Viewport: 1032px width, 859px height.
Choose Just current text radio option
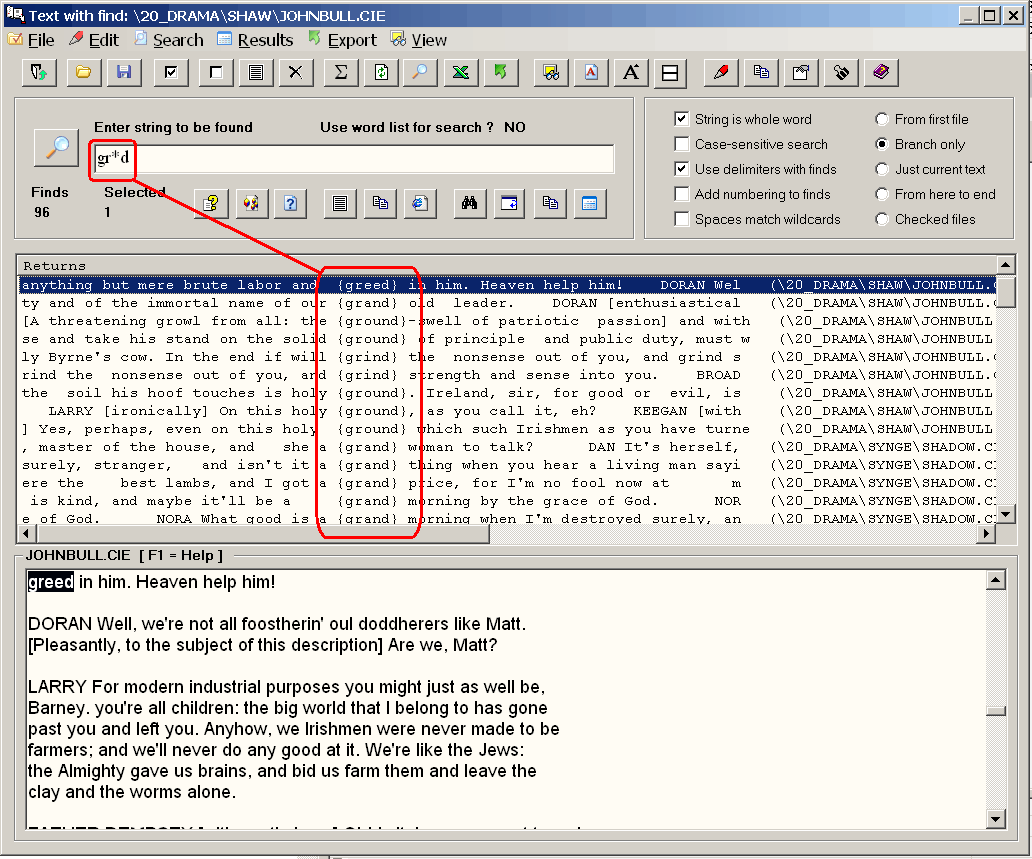coord(882,169)
